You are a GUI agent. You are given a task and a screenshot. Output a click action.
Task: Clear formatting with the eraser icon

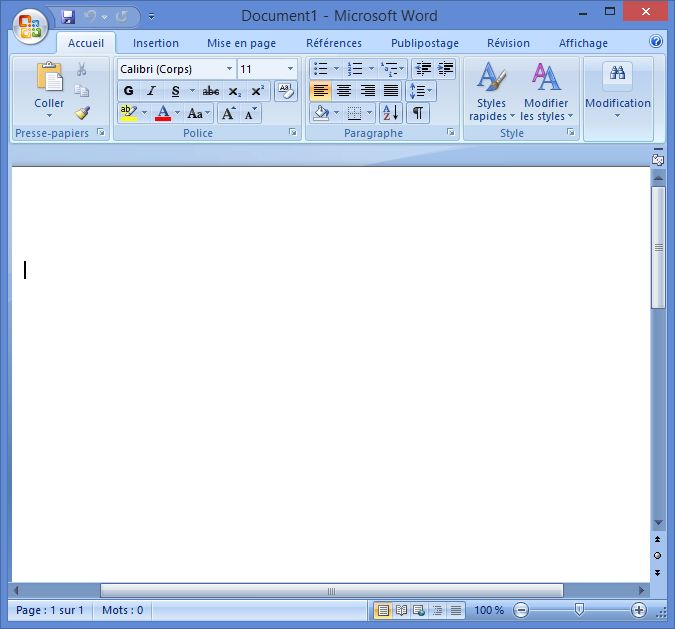pyautogui.click(x=286, y=91)
